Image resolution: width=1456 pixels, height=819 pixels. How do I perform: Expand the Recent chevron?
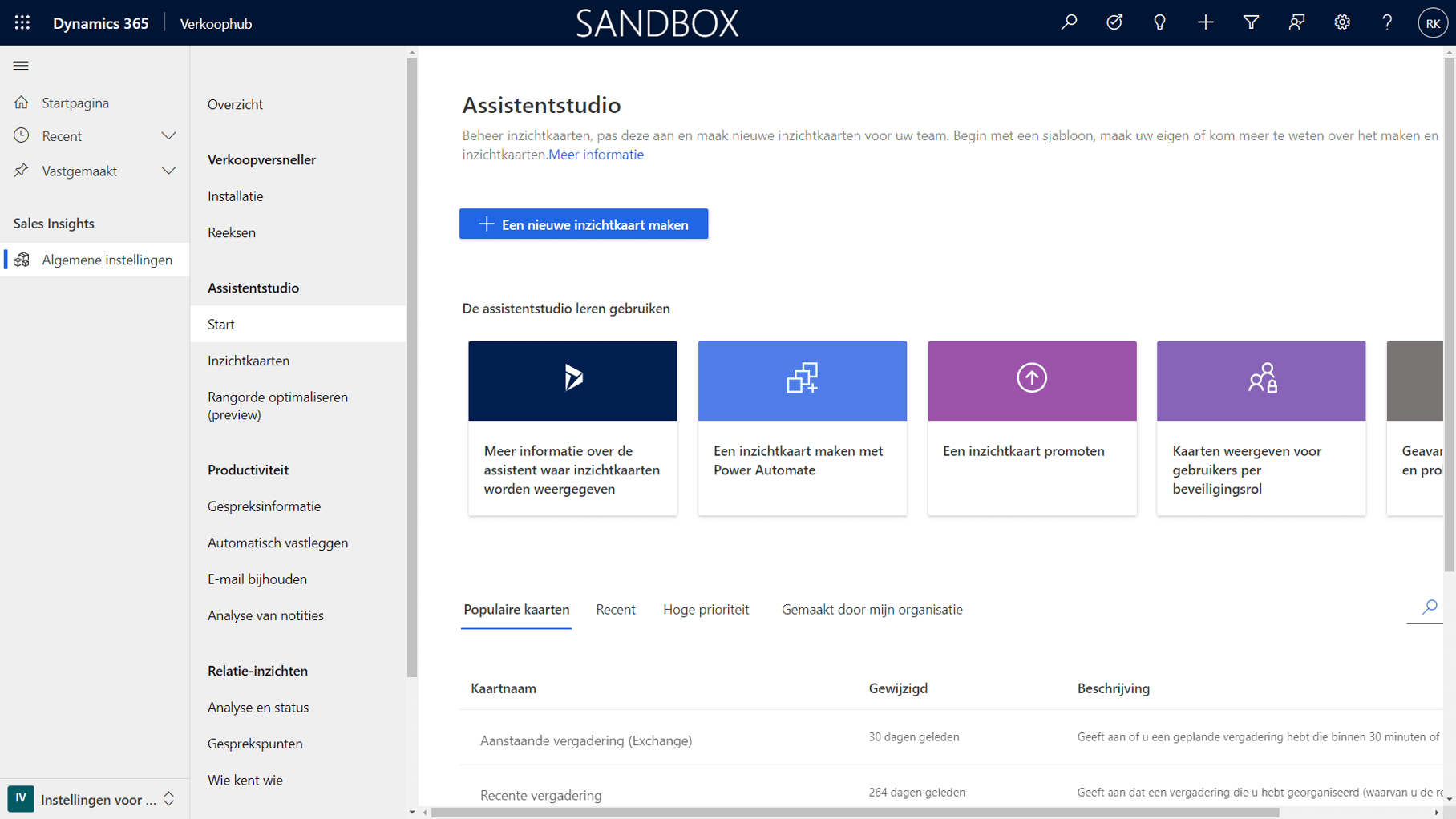click(x=168, y=136)
